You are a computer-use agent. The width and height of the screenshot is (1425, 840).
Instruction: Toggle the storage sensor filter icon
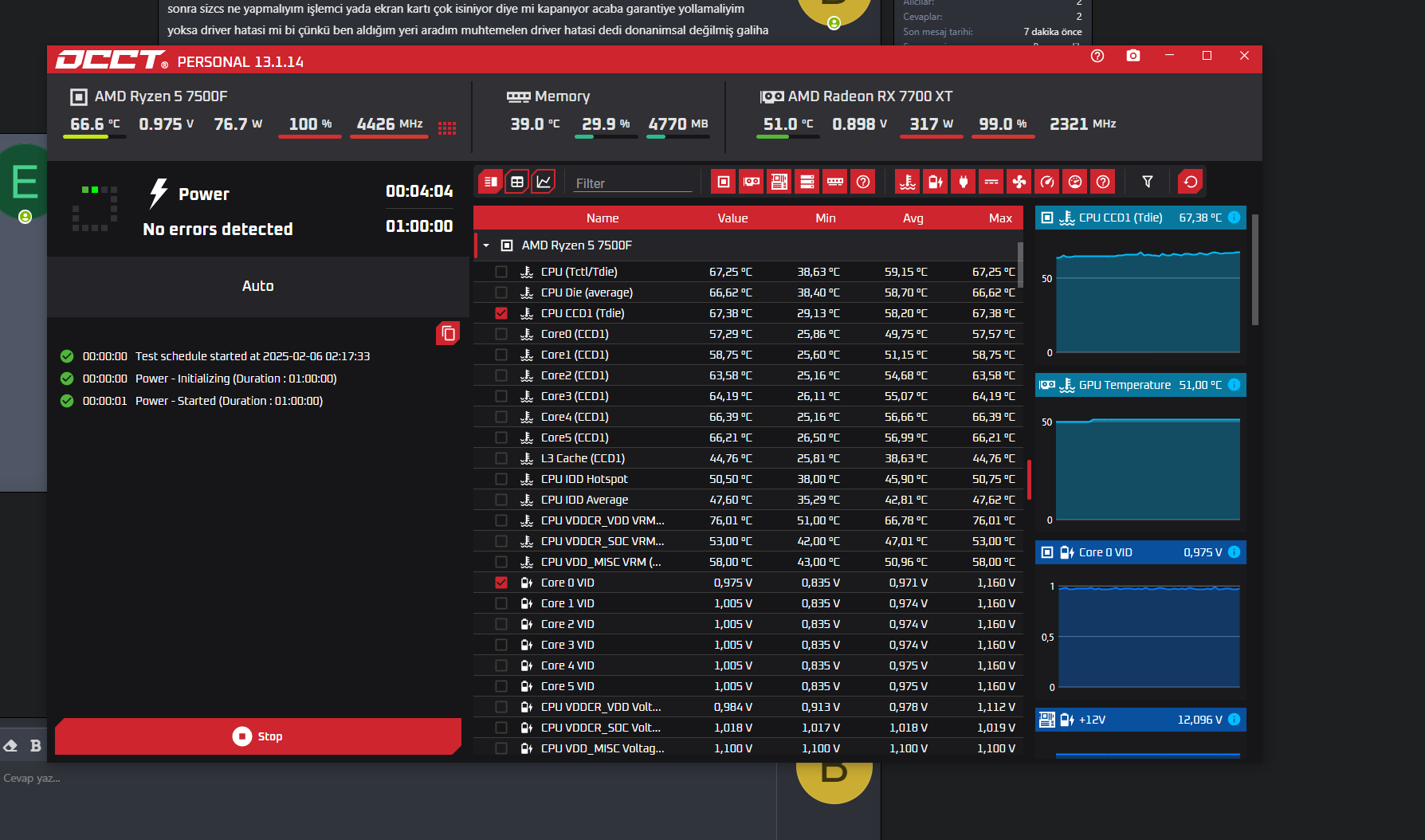807,182
